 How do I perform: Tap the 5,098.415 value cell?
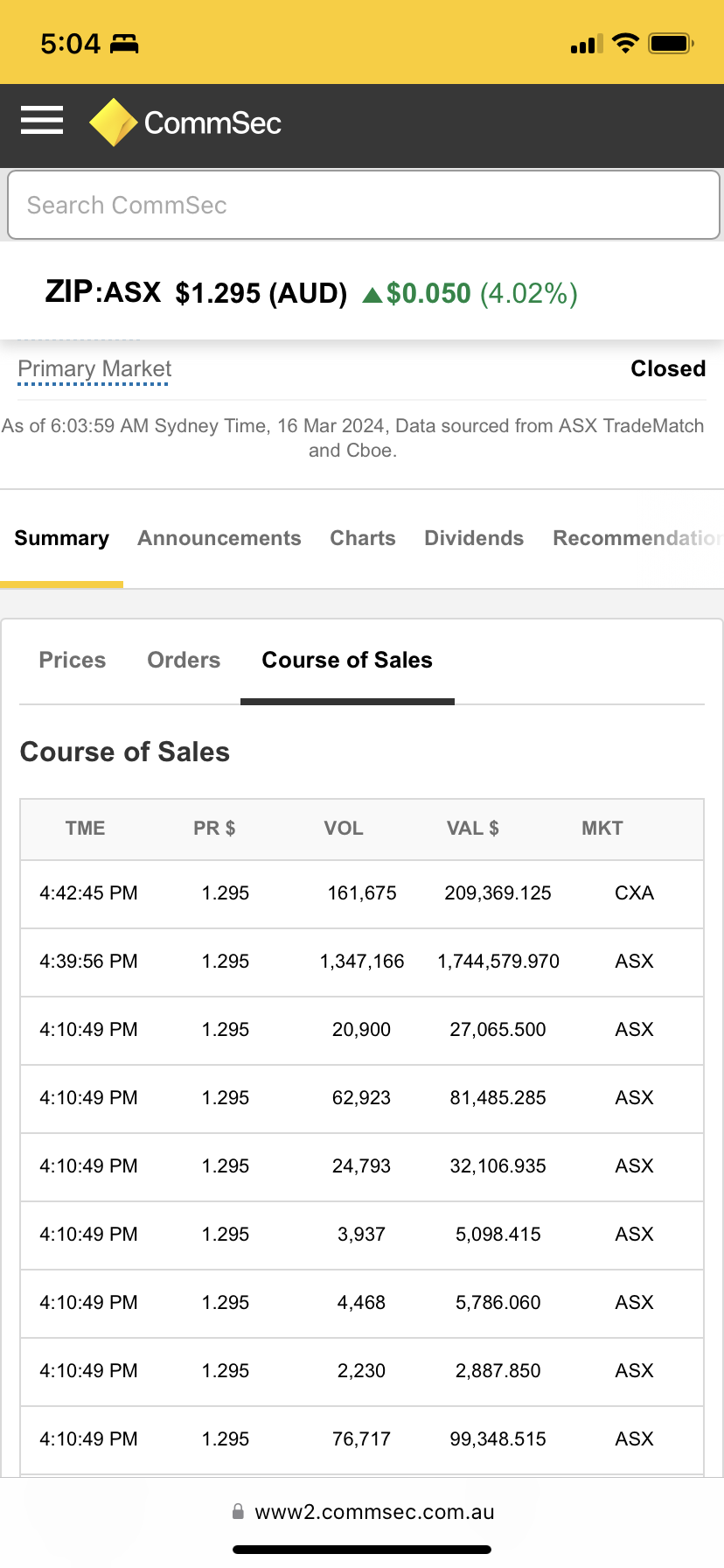pyautogui.click(x=498, y=1235)
